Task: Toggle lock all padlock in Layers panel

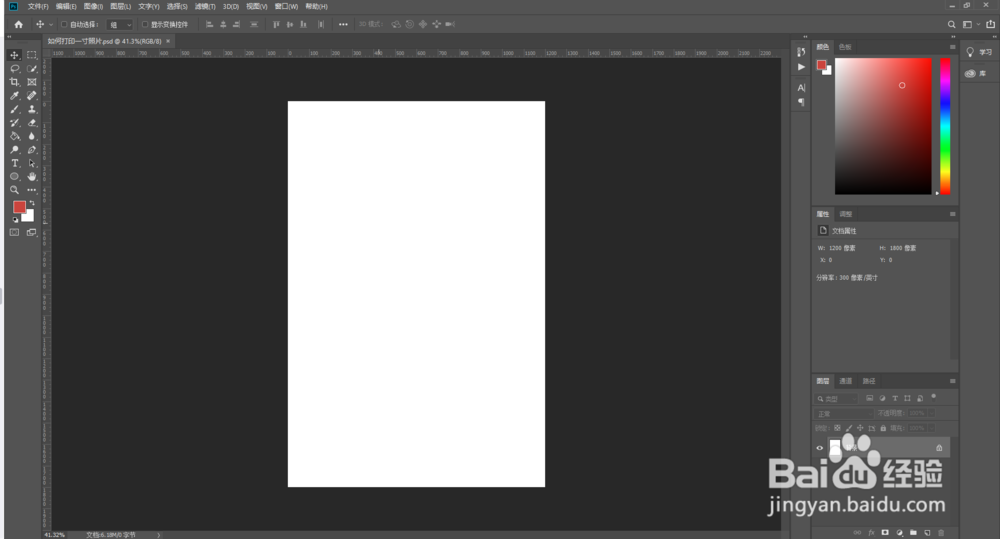Action: pyautogui.click(x=883, y=428)
